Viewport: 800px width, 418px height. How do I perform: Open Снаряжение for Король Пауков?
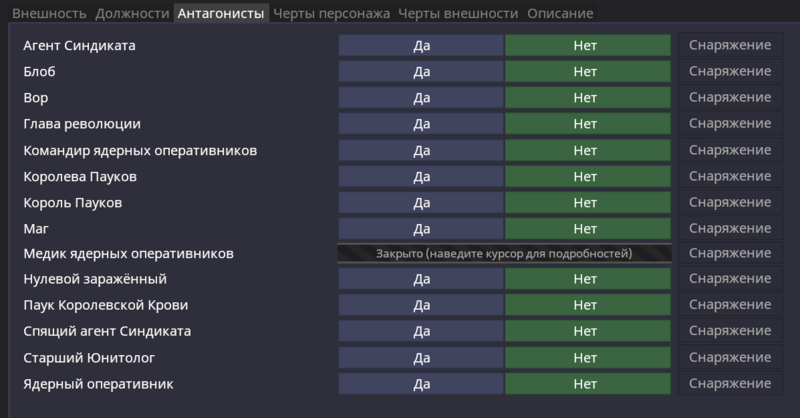click(x=730, y=202)
